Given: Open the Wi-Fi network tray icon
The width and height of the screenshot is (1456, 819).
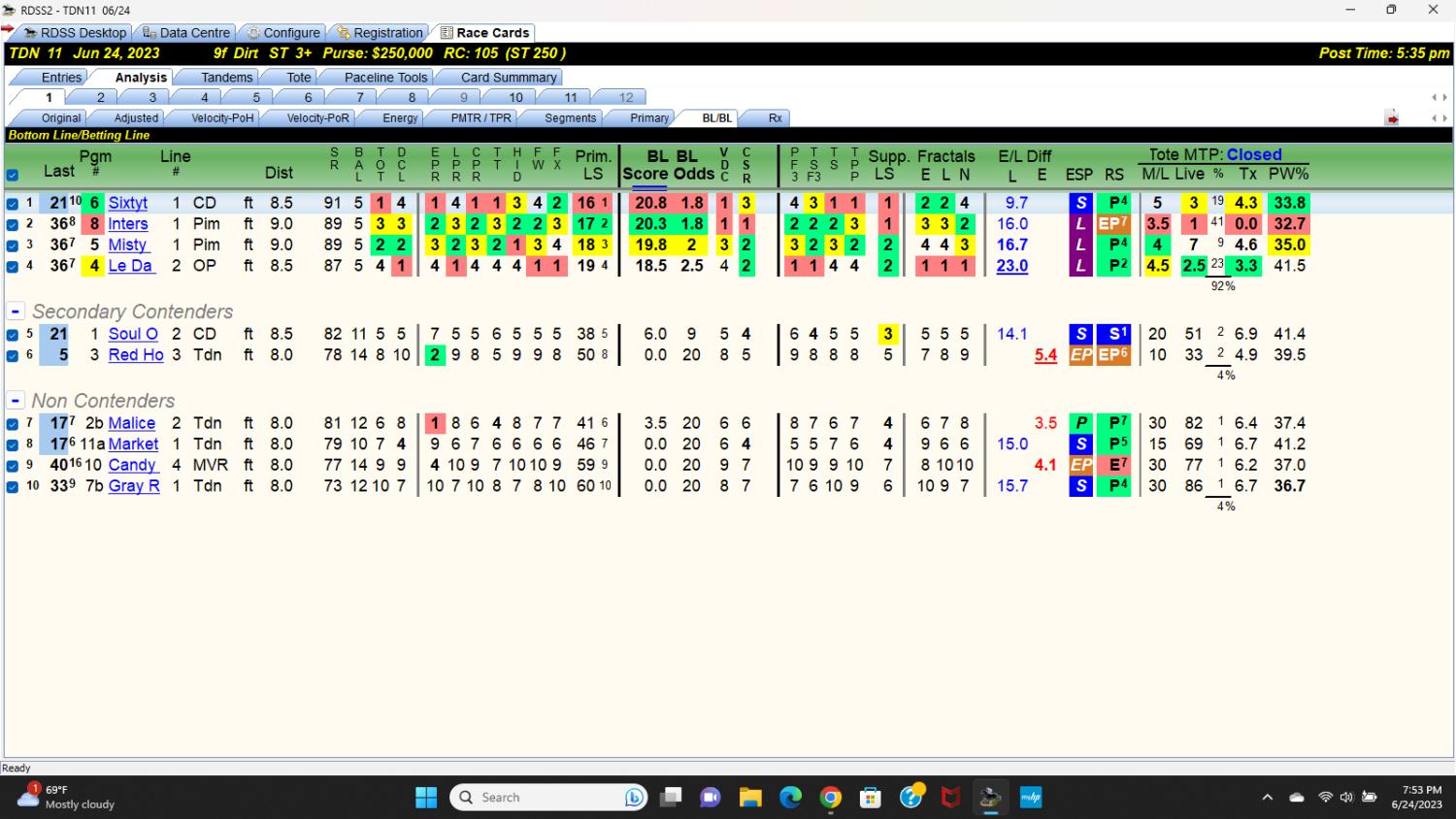Looking at the screenshot, I should (1325, 798).
